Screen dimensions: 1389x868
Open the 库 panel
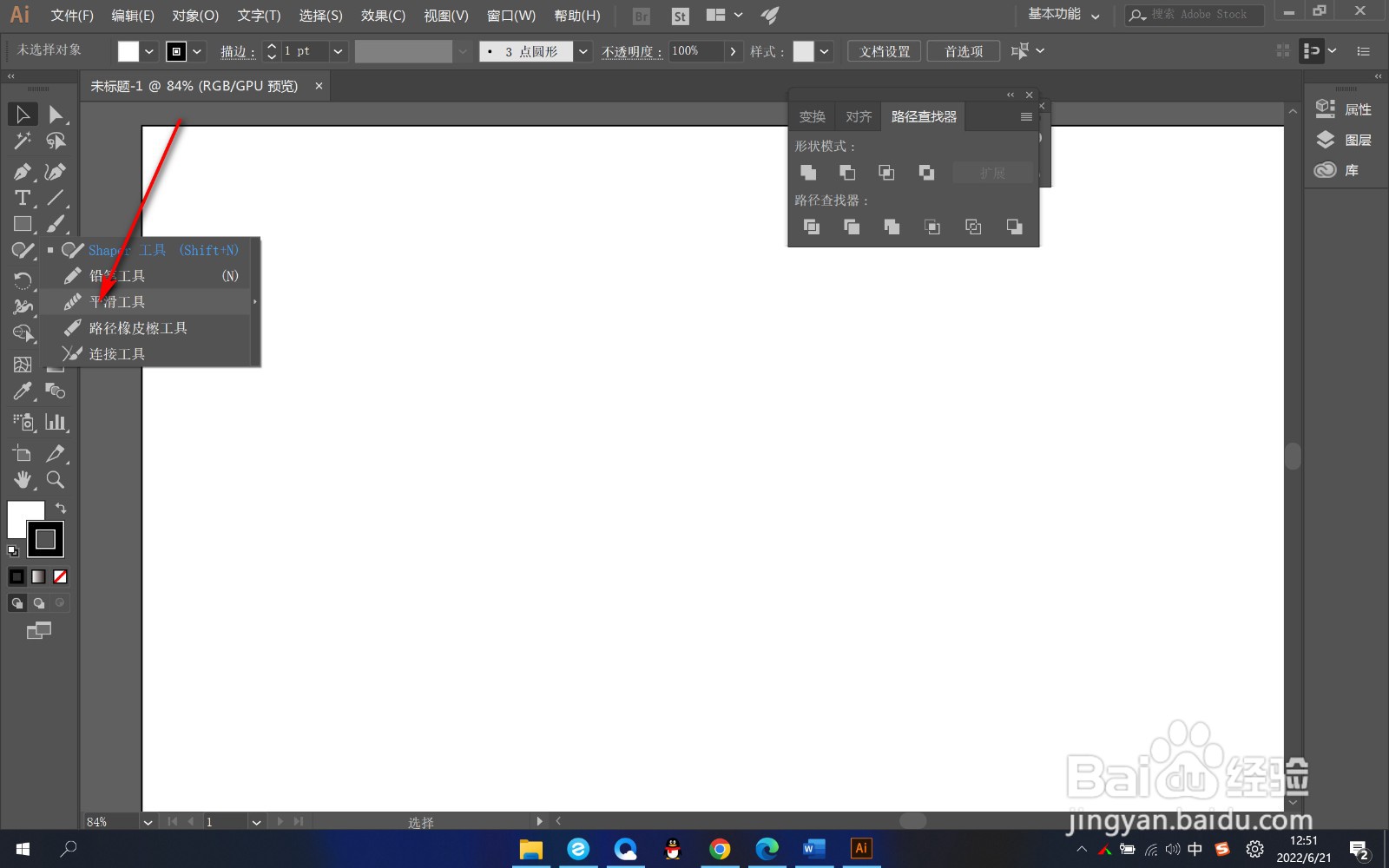coord(1337,170)
